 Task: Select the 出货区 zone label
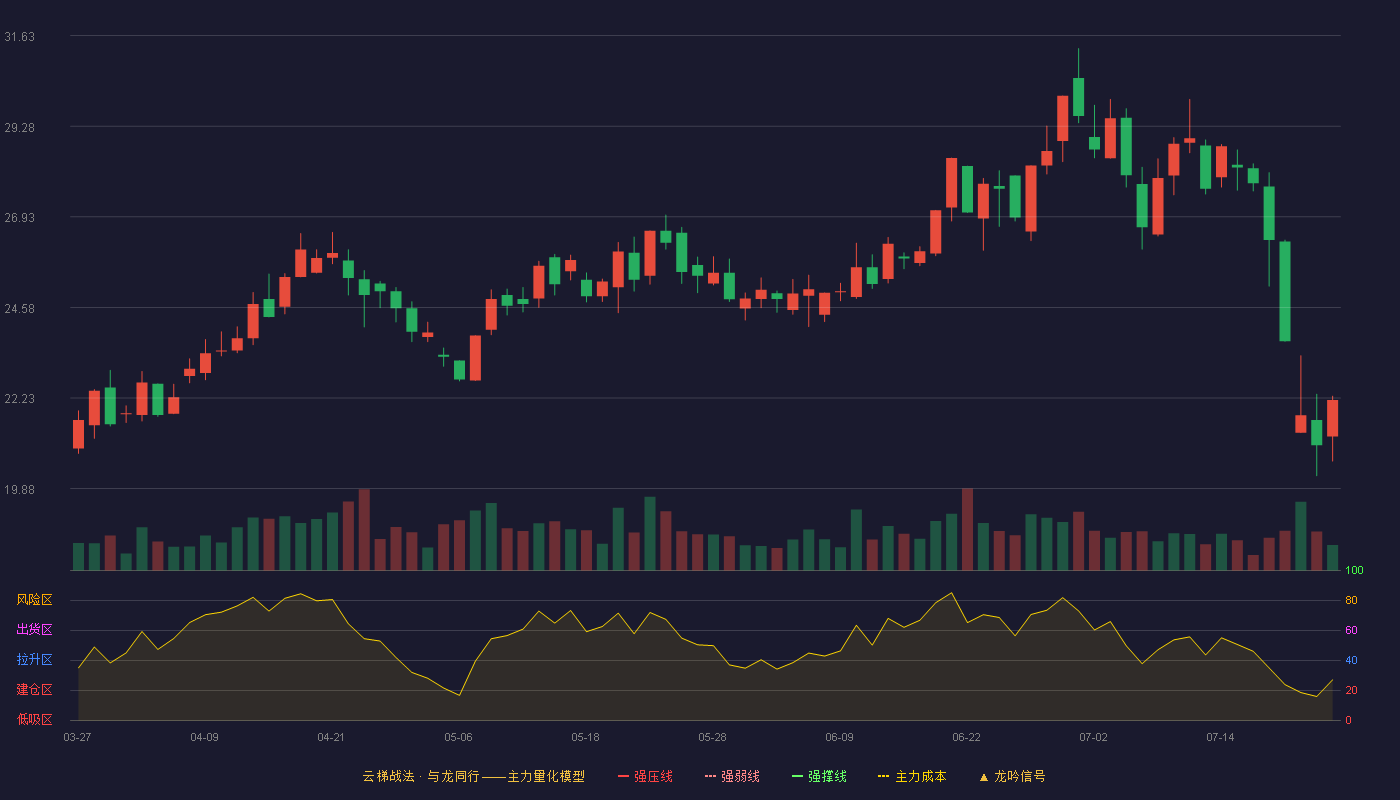coord(34,630)
